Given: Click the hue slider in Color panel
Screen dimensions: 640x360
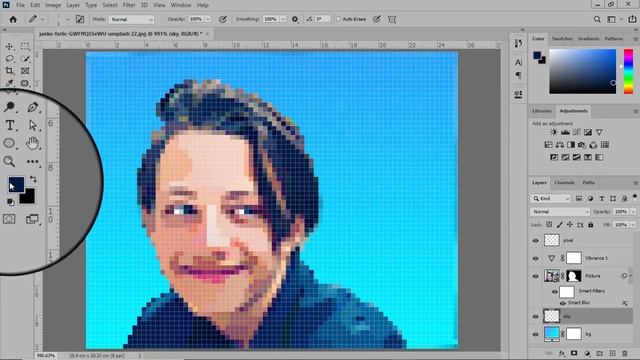Looking at the screenshot, I should [x=629, y=71].
